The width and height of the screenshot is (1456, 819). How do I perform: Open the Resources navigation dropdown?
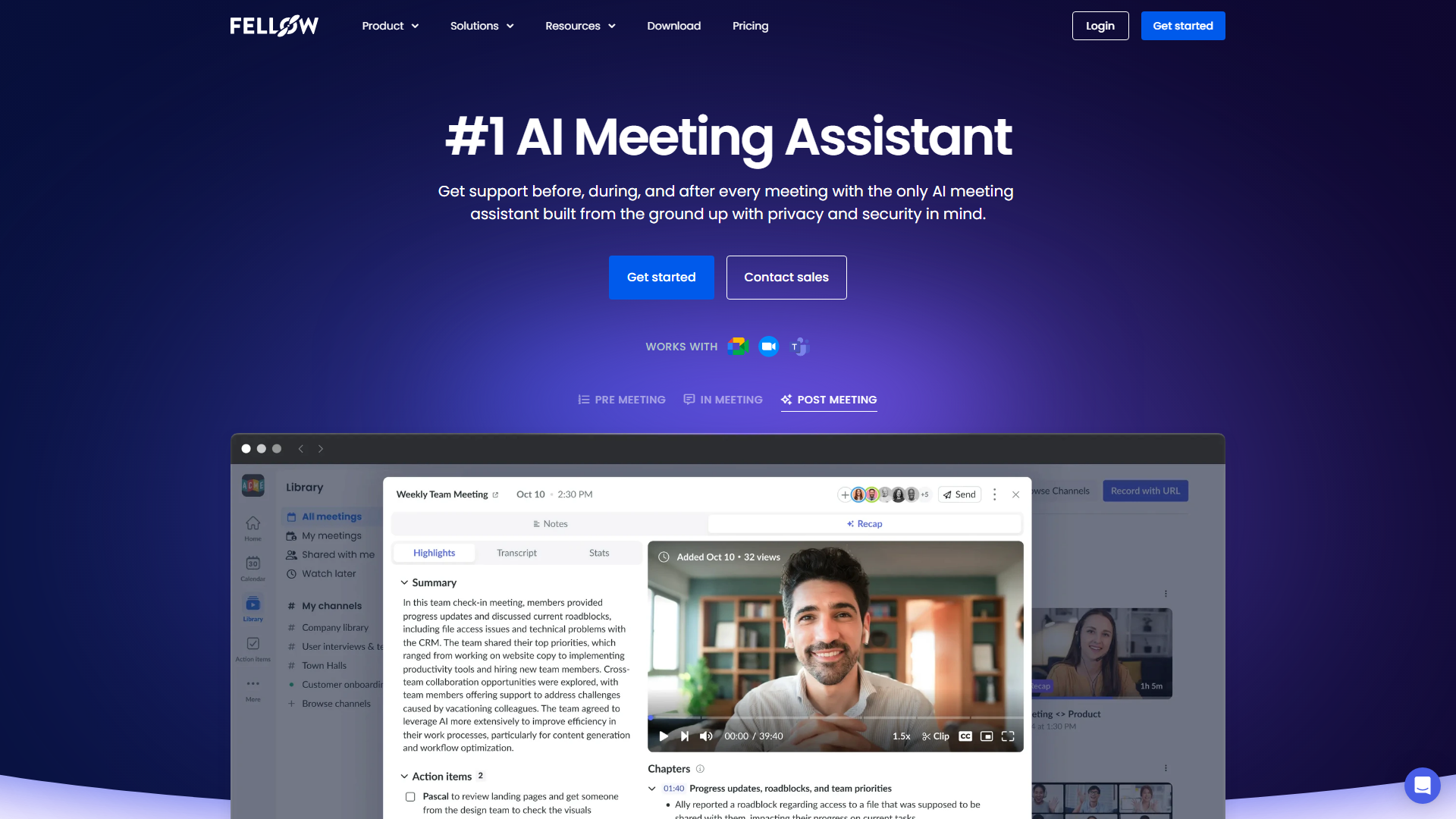click(x=580, y=26)
